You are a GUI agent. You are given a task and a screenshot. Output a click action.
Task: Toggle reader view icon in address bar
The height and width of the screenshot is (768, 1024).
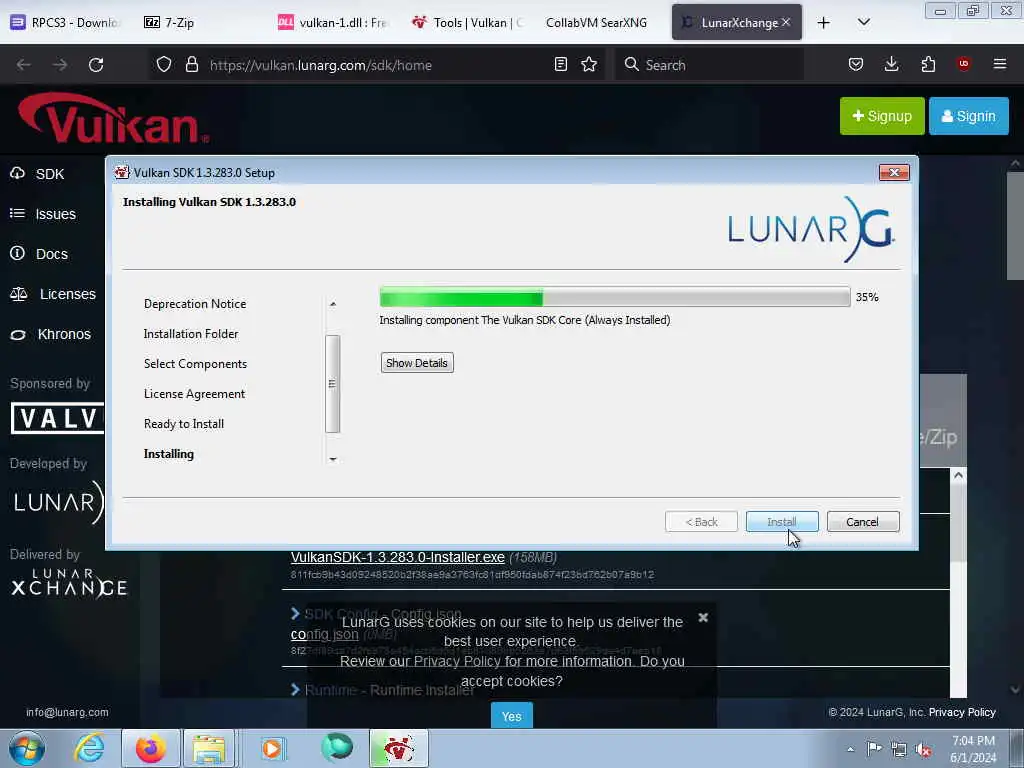[x=560, y=65]
